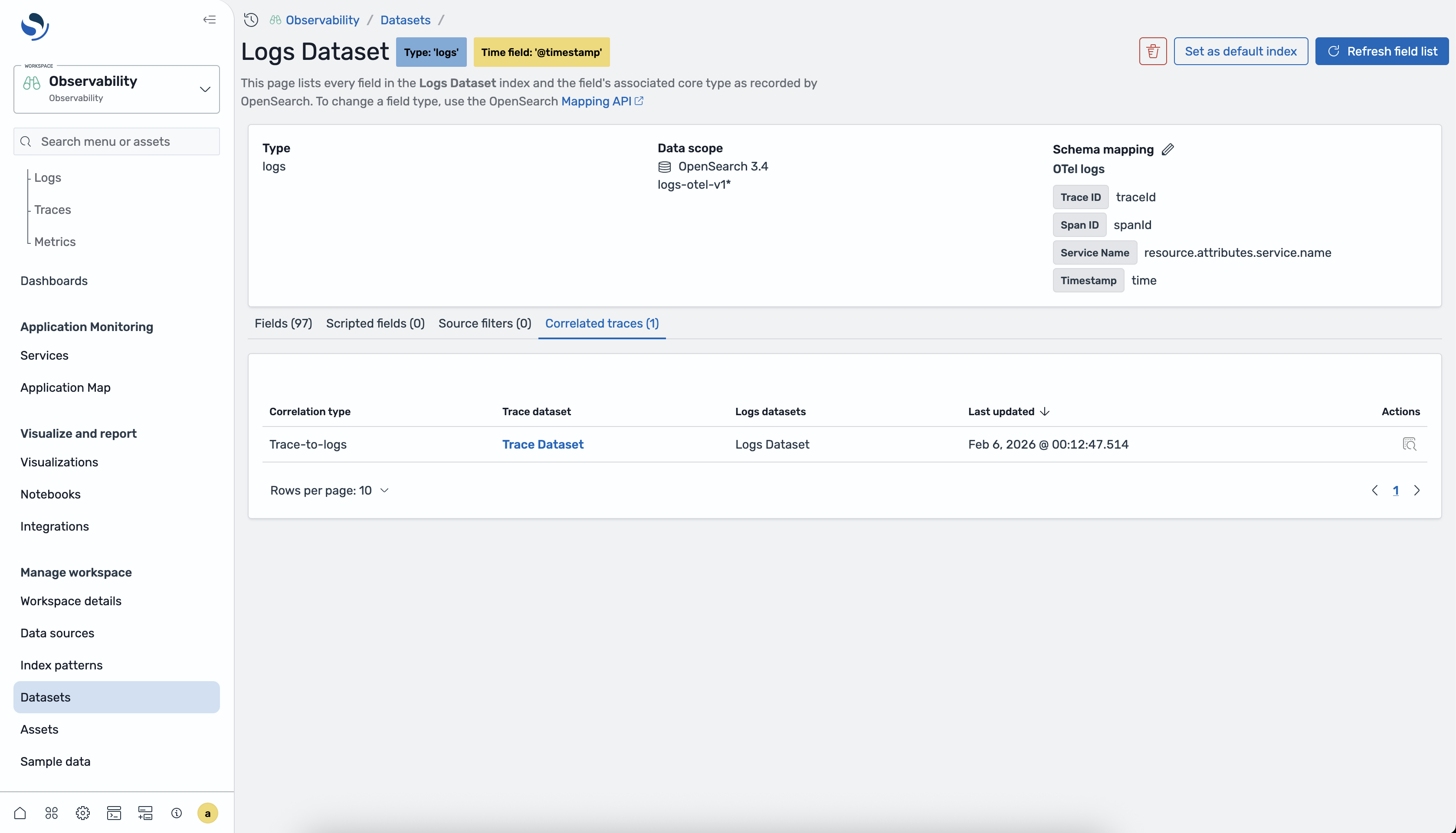Switch to the Fields (97) tab
The width and height of the screenshot is (1456, 833).
pos(283,323)
